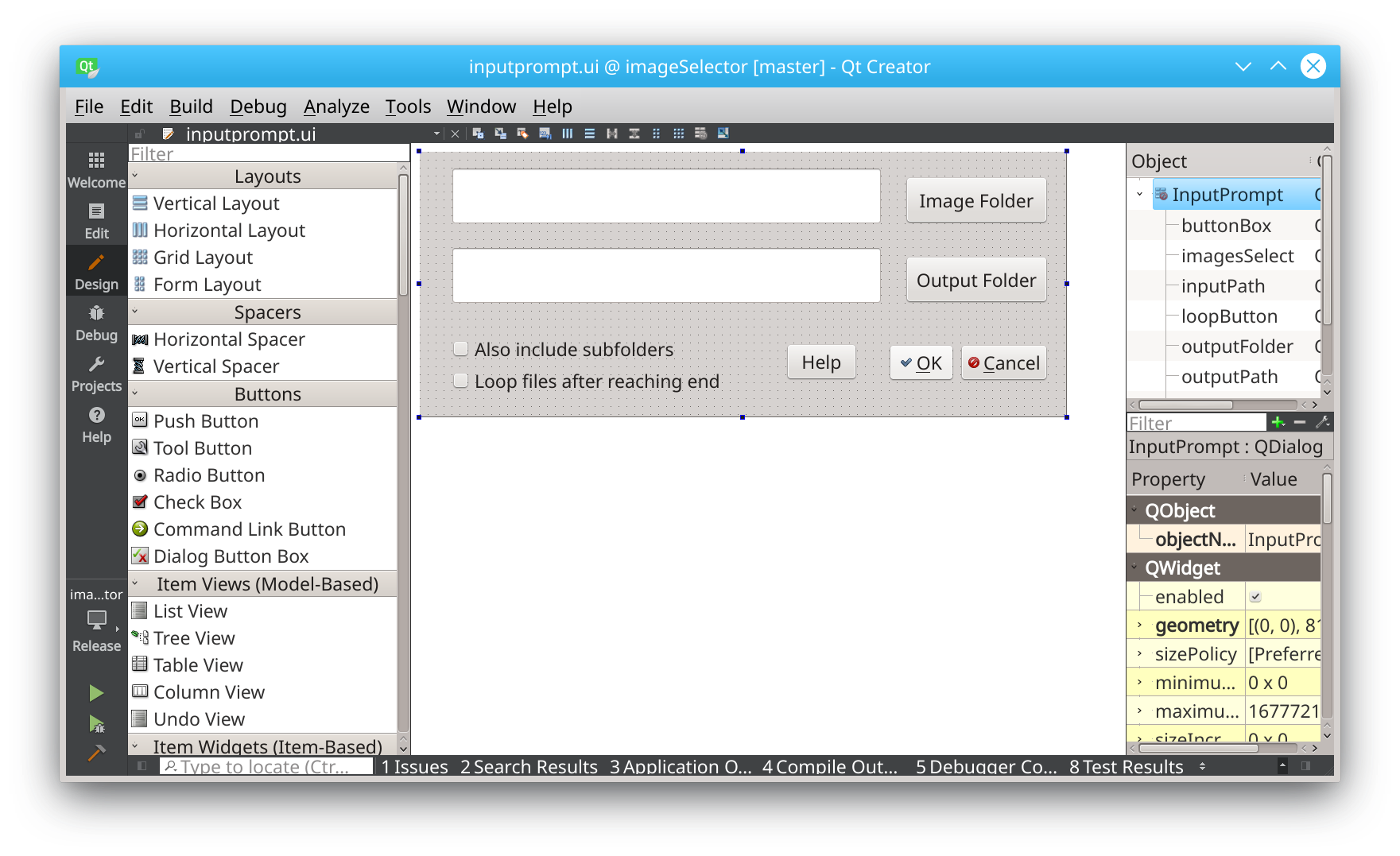The height and width of the screenshot is (856, 1400).
Task: Toggle 'Also include subfolders' checkbox
Action: pyautogui.click(x=460, y=348)
